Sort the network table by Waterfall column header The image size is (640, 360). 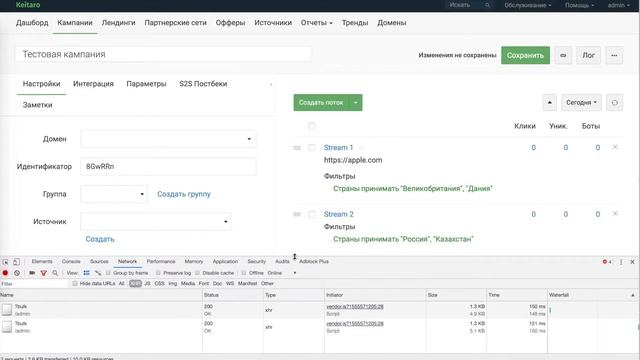(591, 295)
